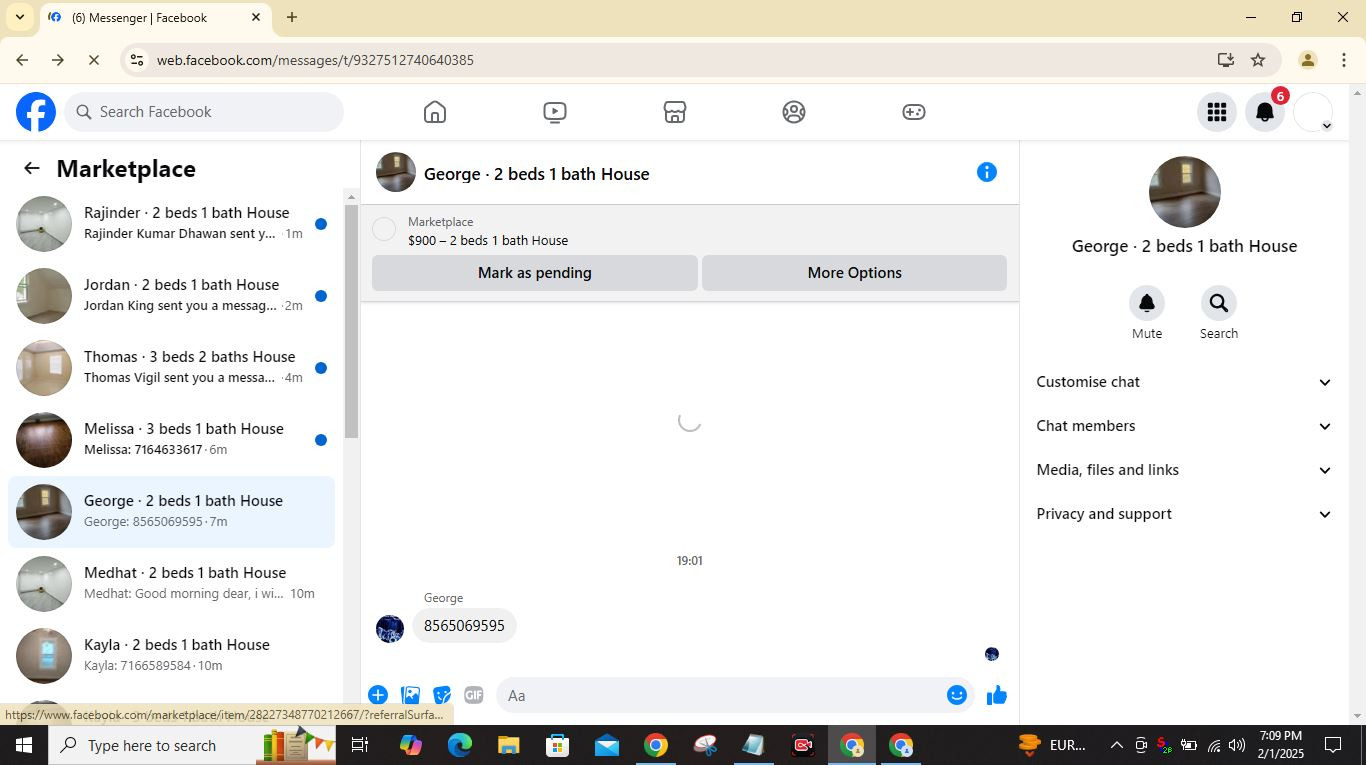Bookmark this page with the star icon
1366x765 pixels.
[x=1258, y=60]
